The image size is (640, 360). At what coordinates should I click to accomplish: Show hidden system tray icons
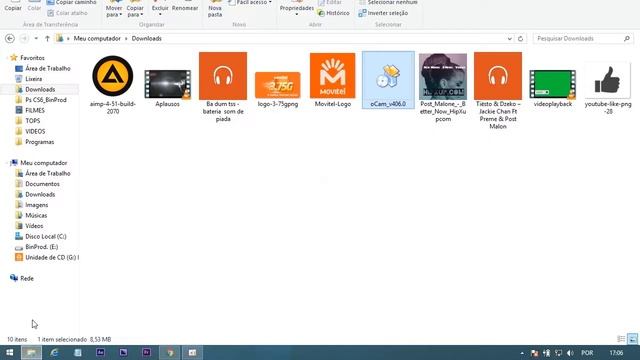click(522, 353)
